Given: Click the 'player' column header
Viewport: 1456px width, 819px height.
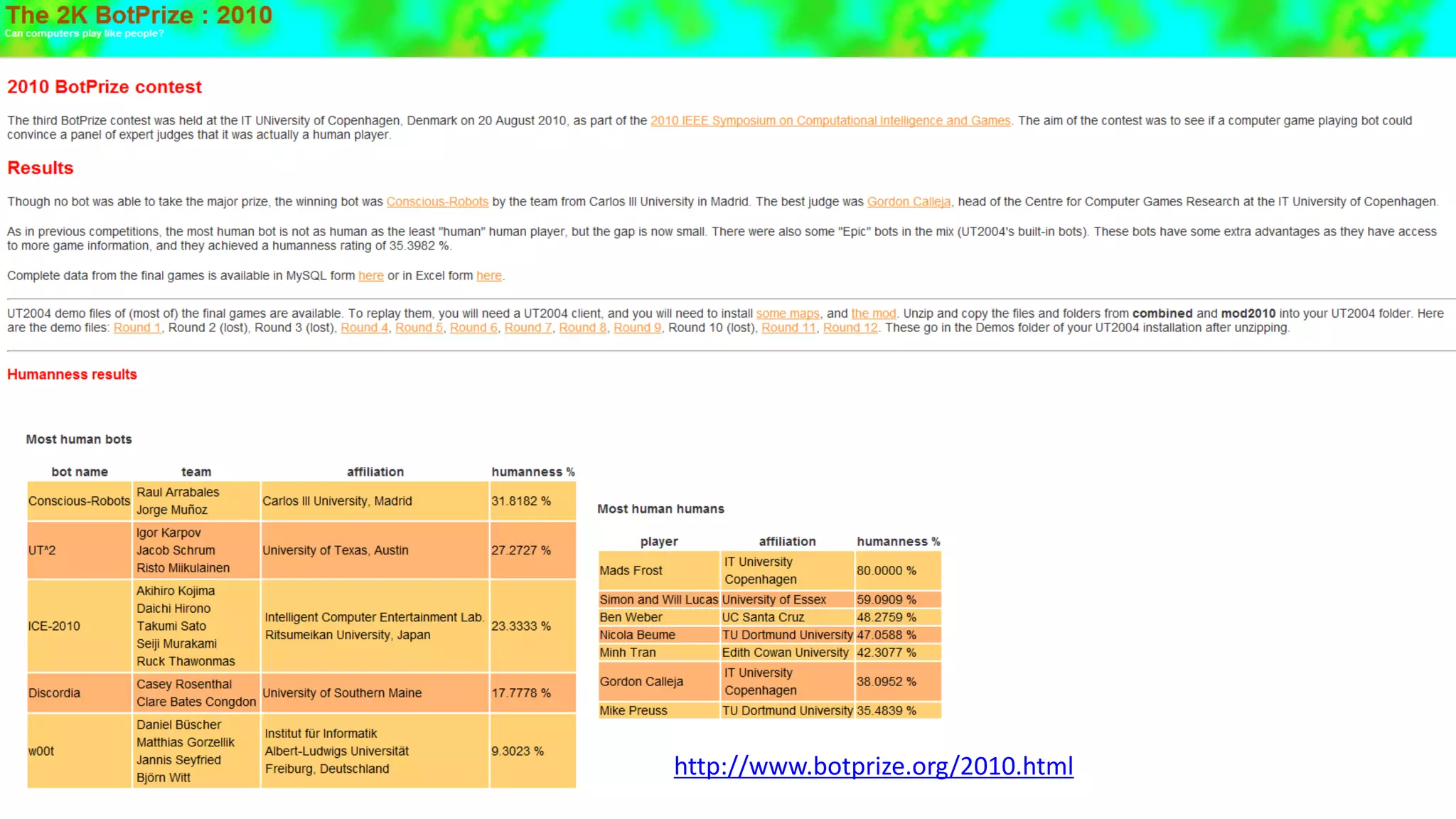Looking at the screenshot, I should [659, 542].
